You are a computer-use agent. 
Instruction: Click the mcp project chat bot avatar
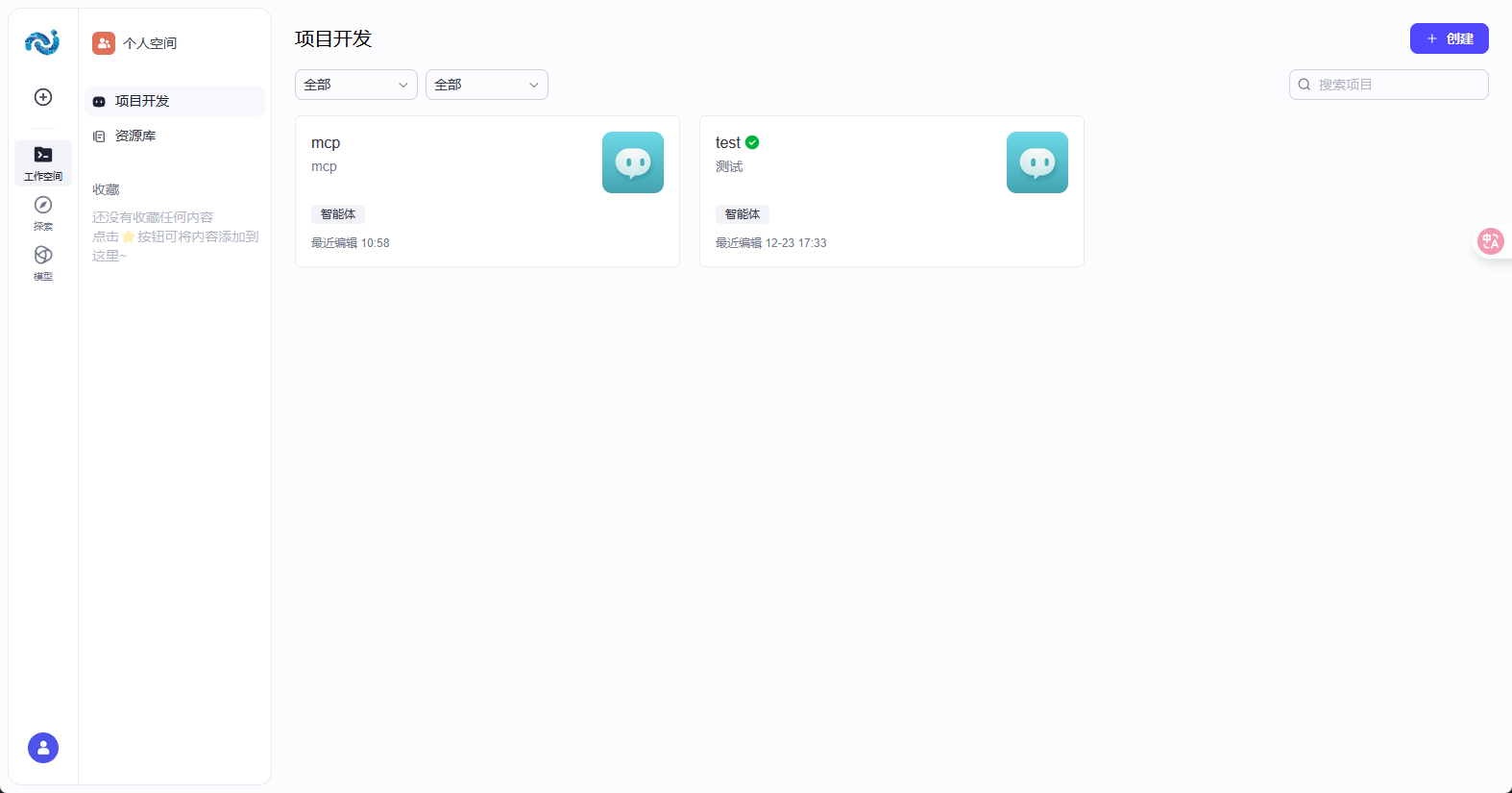pos(632,162)
